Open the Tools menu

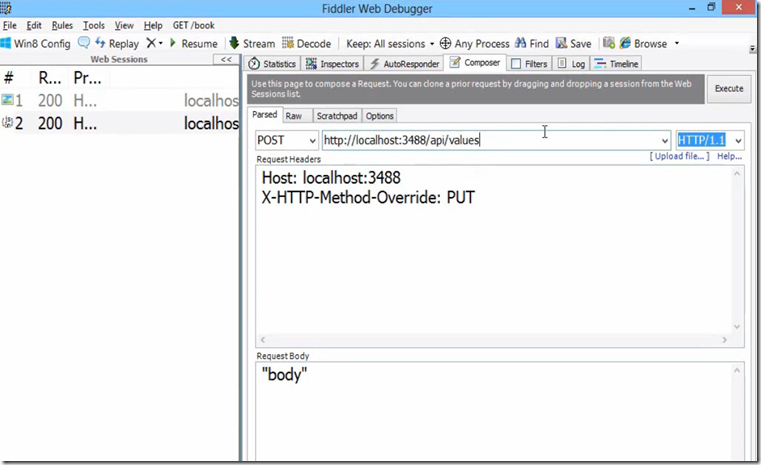94,25
